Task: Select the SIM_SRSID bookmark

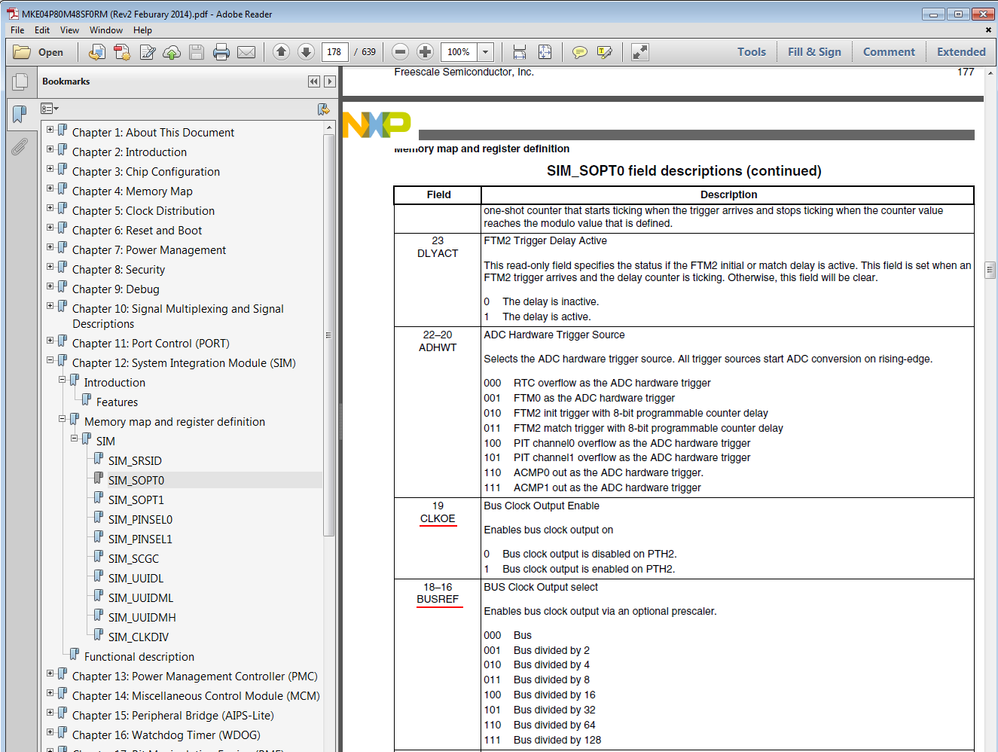Action: [x=135, y=460]
